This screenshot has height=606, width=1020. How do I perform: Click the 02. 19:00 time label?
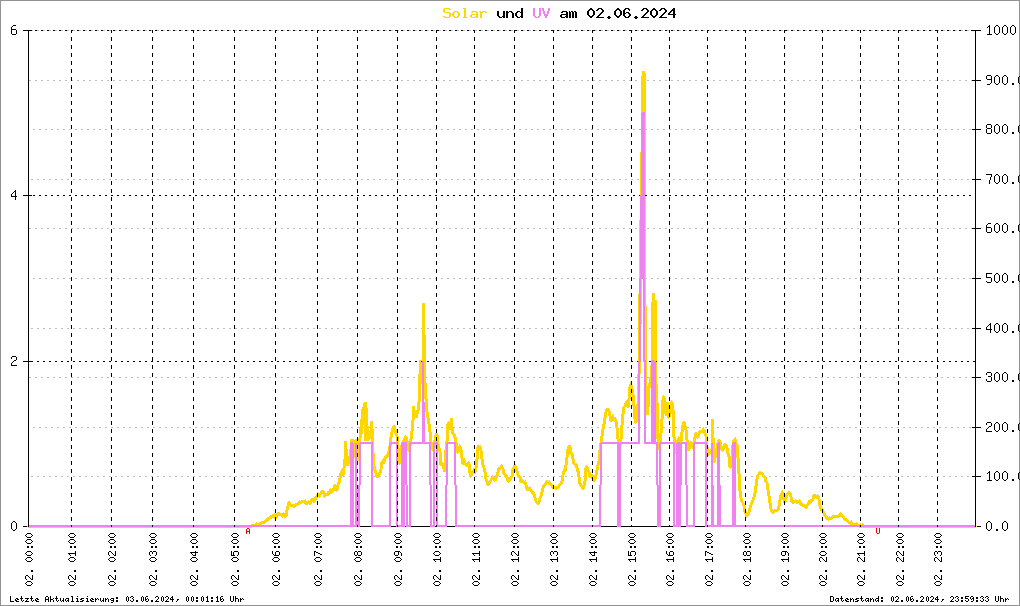click(x=785, y=560)
